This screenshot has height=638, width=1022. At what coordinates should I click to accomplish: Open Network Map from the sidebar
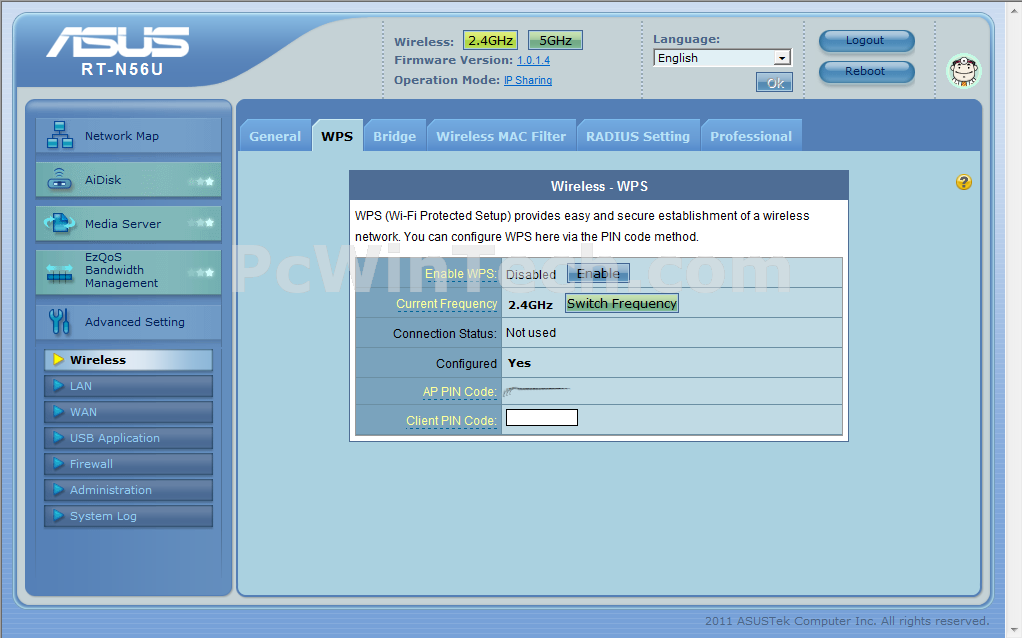[x=128, y=136]
